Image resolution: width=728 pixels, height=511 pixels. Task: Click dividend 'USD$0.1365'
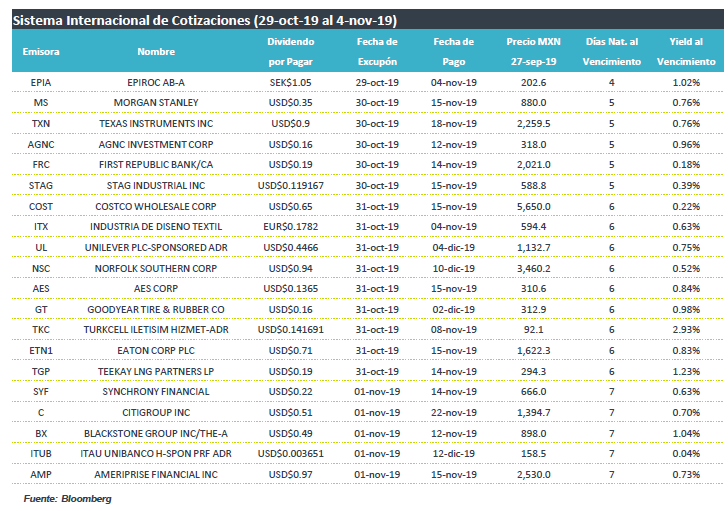tap(291, 288)
